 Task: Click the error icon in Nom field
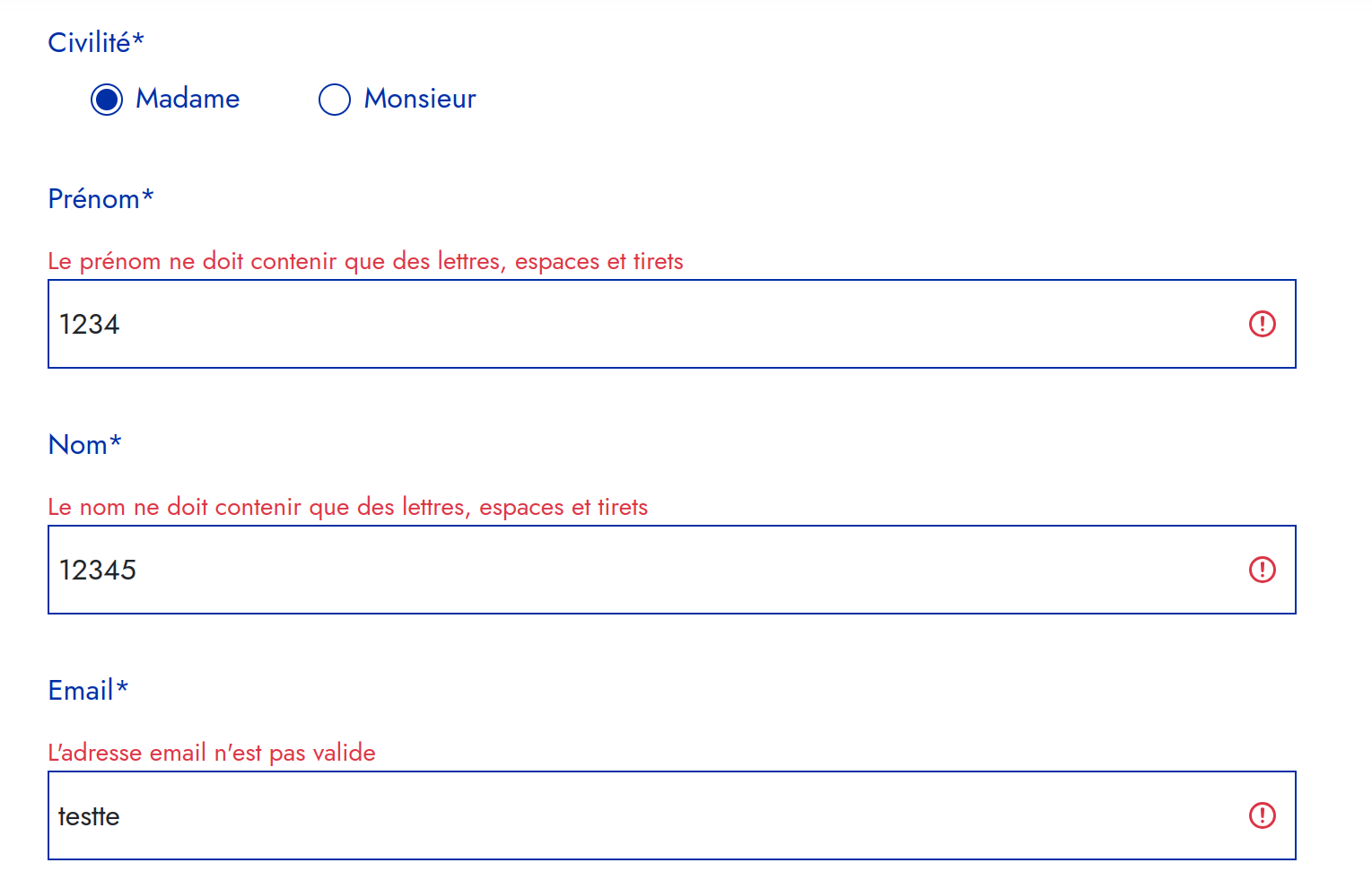click(x=1262, y=570)
